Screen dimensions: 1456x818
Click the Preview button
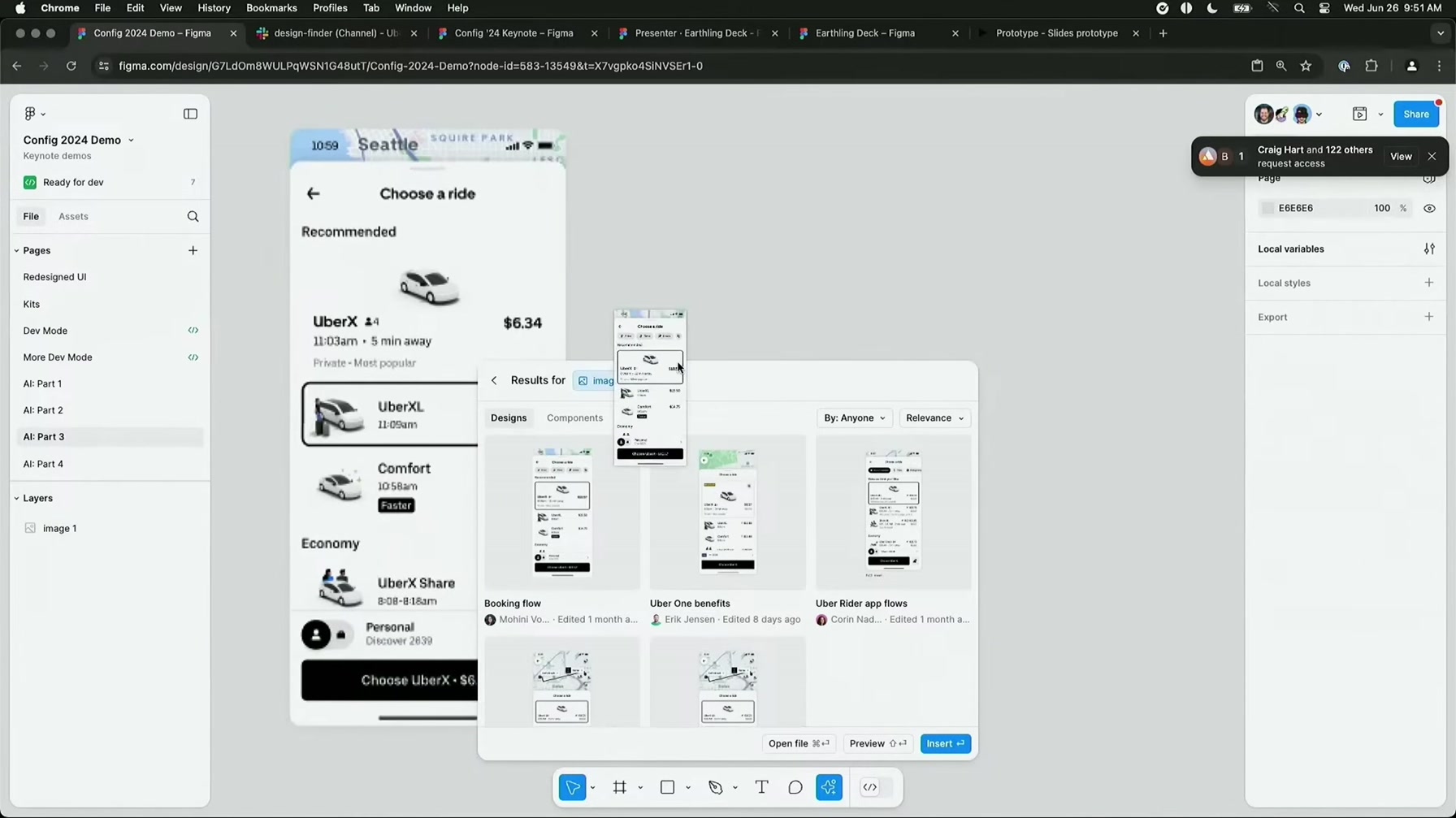click(877, 743)
